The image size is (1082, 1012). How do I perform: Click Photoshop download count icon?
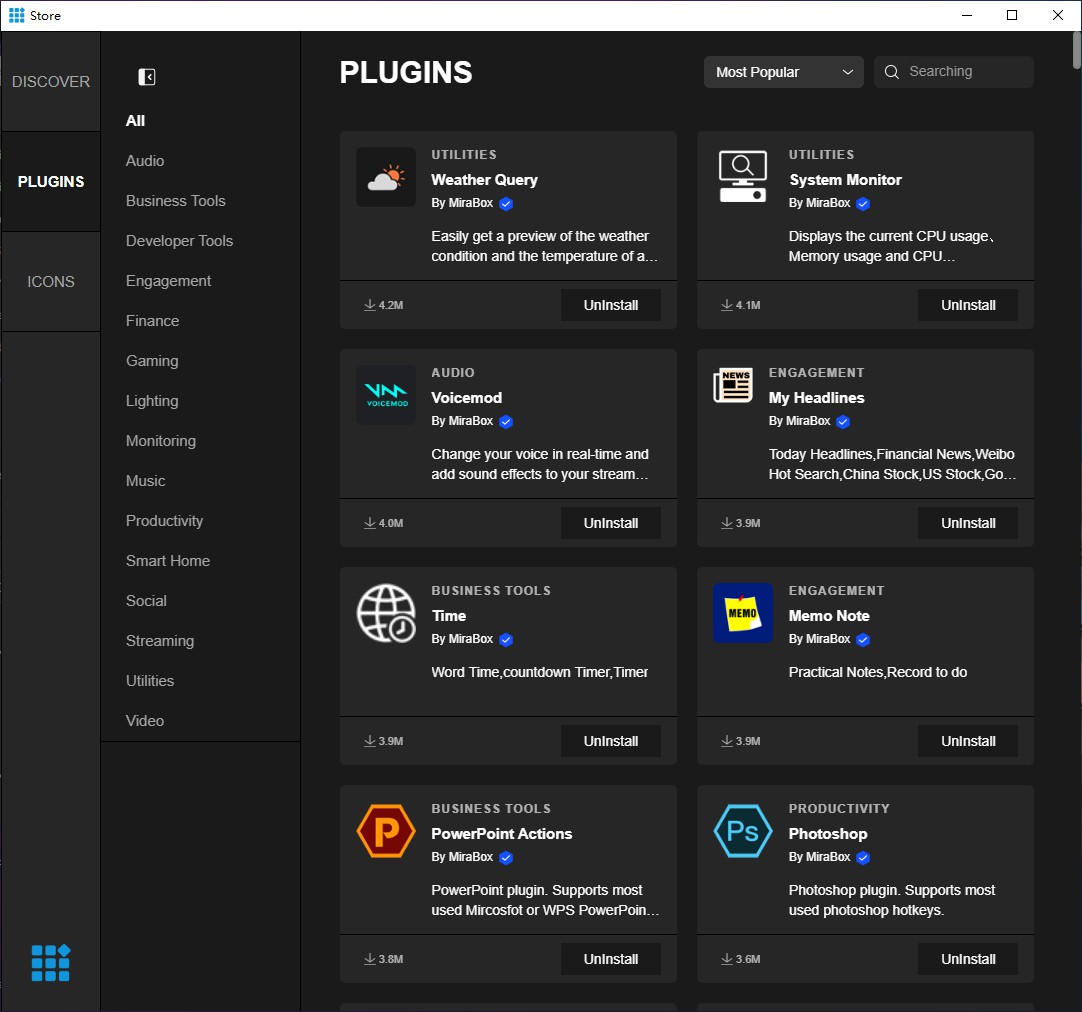[727, 959]
